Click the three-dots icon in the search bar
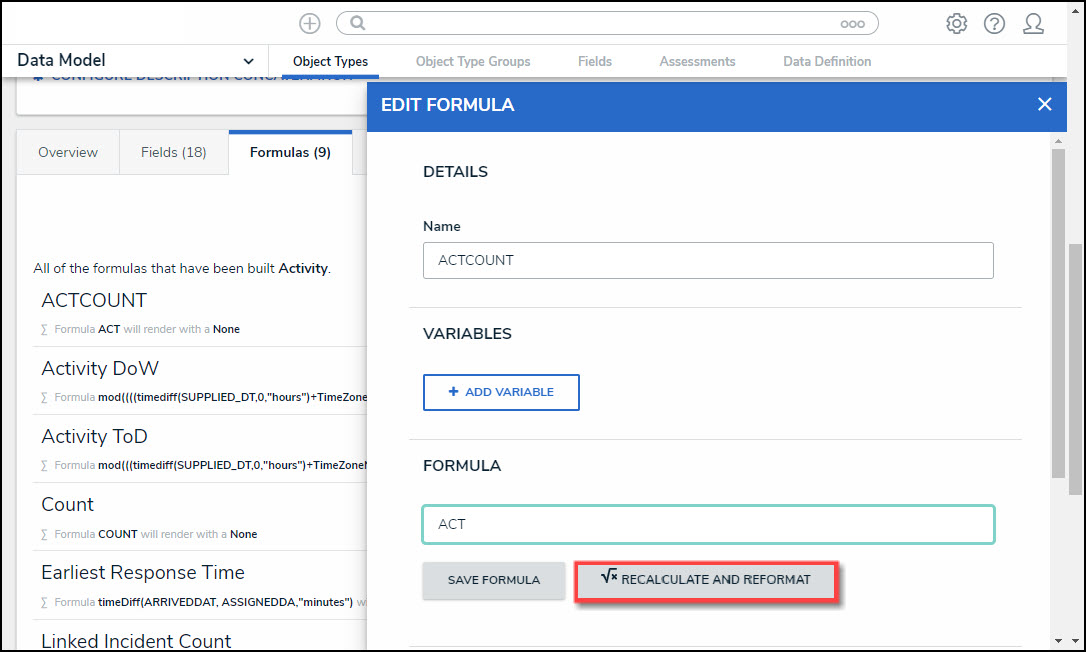The image size is (1086, 652). pos(852,23)
